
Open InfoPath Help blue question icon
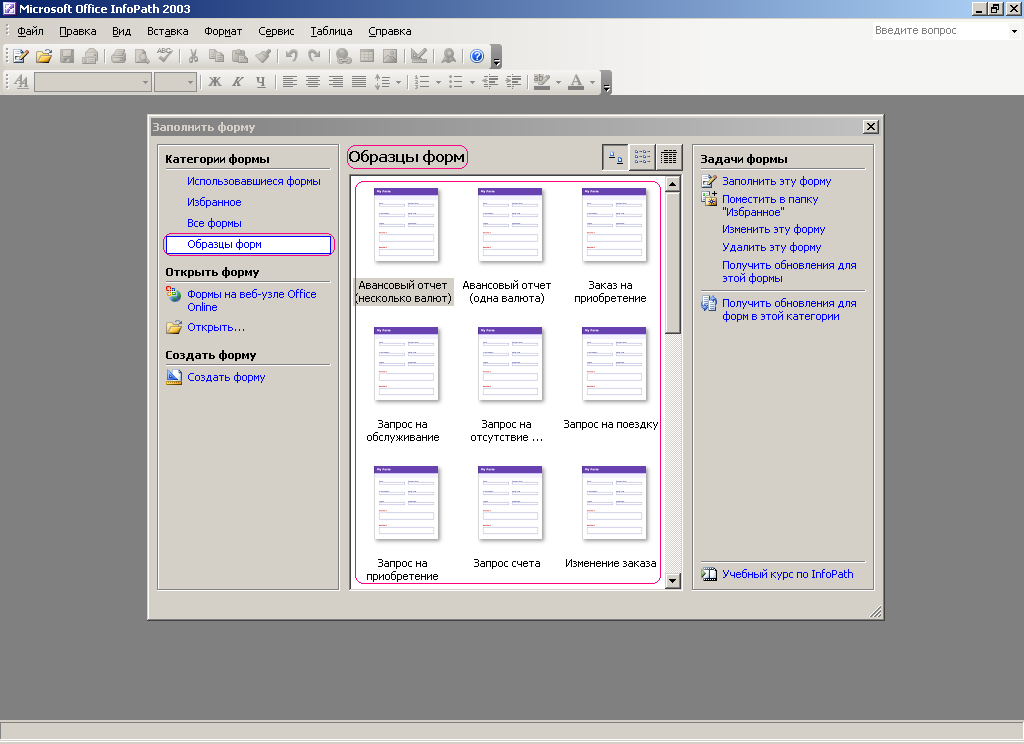[x=477, y=56]
